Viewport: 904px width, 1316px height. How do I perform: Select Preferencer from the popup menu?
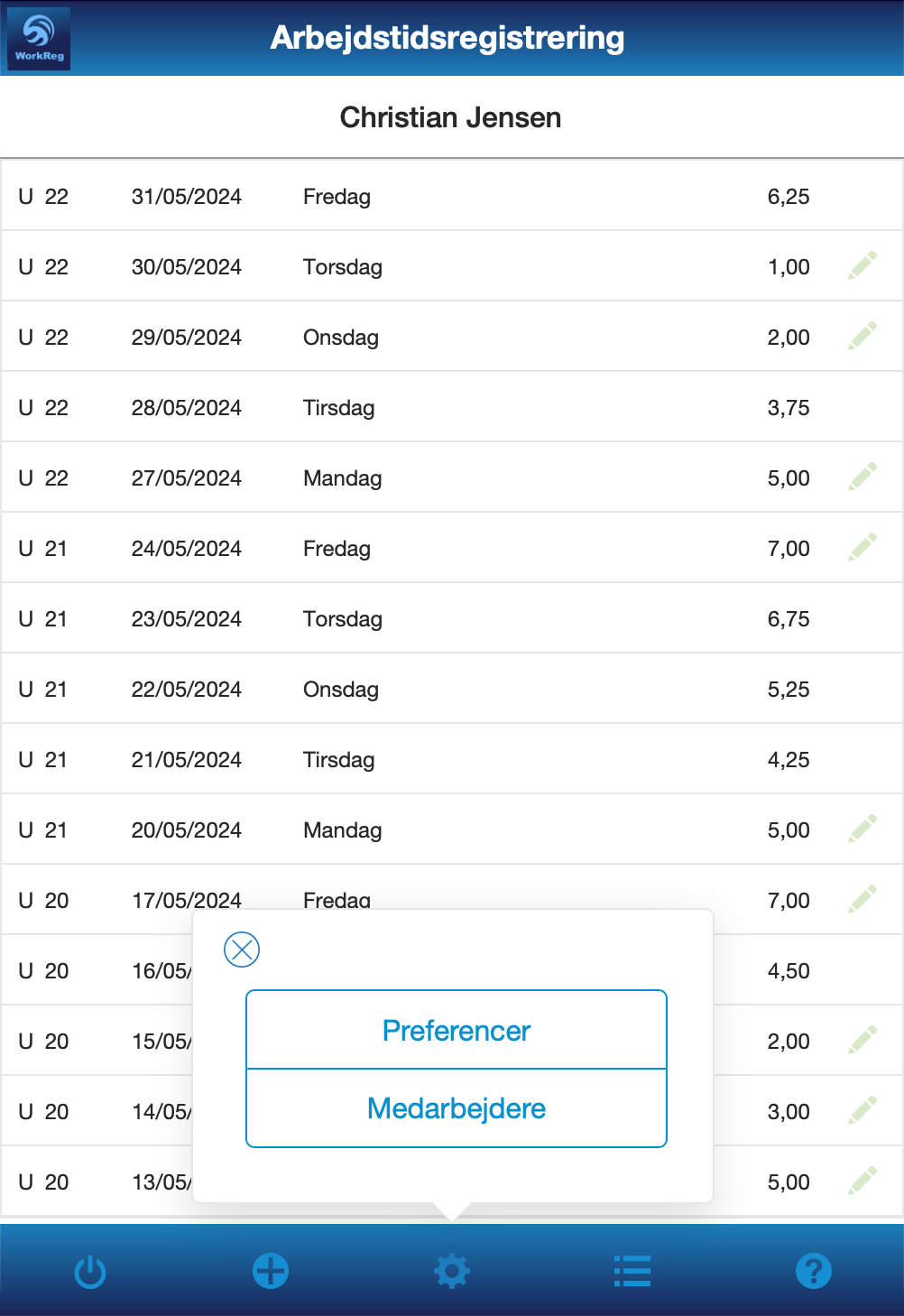tap(457, 1030)
